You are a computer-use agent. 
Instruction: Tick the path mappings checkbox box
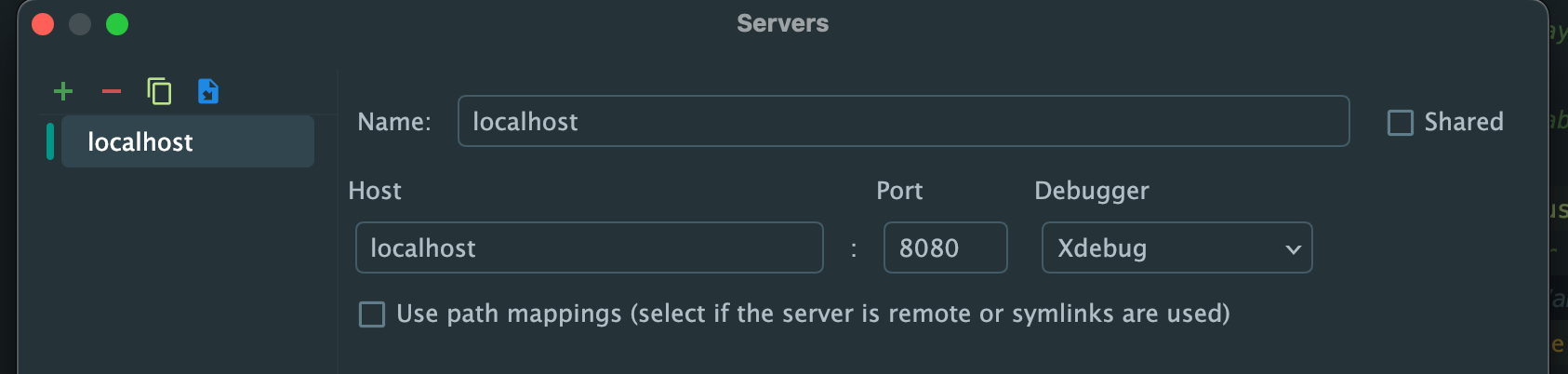(x=372, y=314)
